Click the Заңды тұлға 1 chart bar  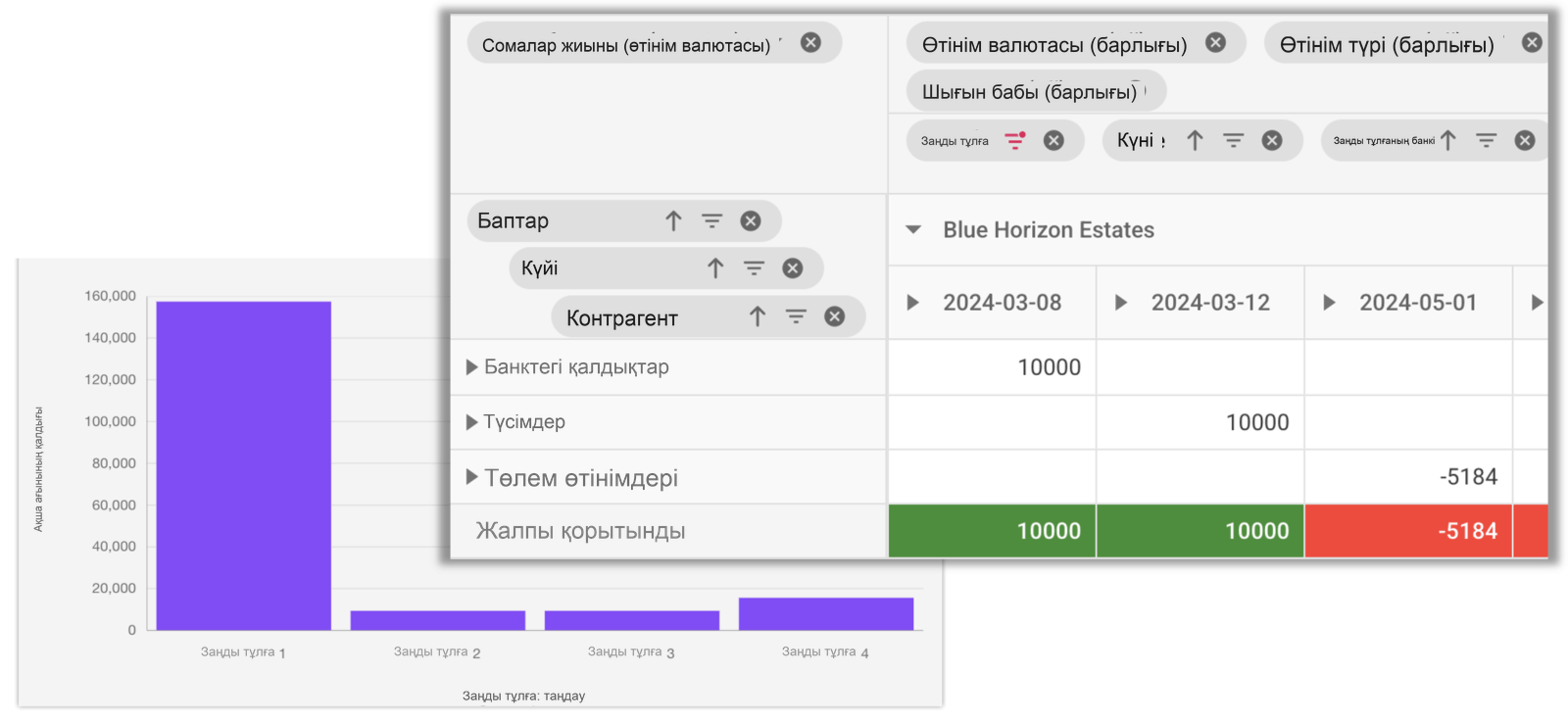point(243,465)
